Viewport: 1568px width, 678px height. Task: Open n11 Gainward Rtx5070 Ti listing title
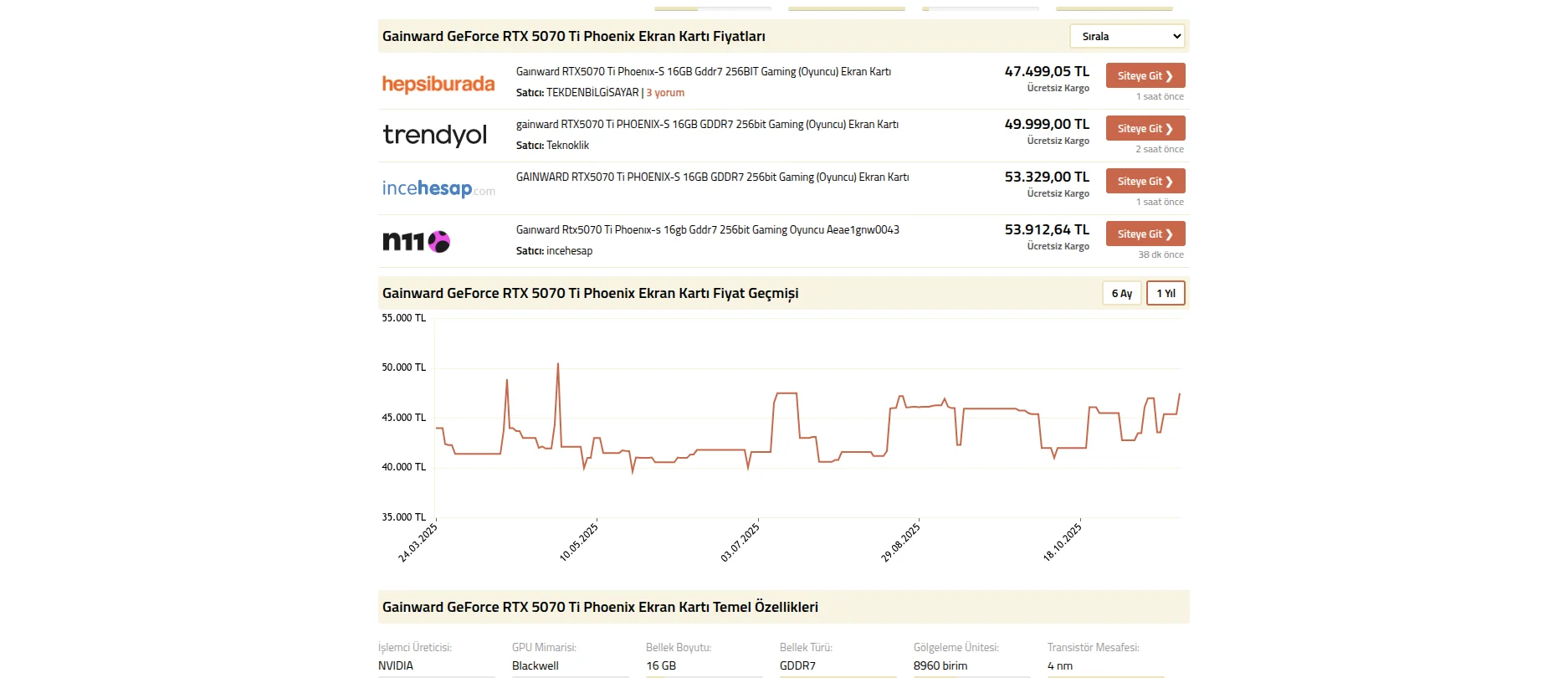(x=707, y=230)
